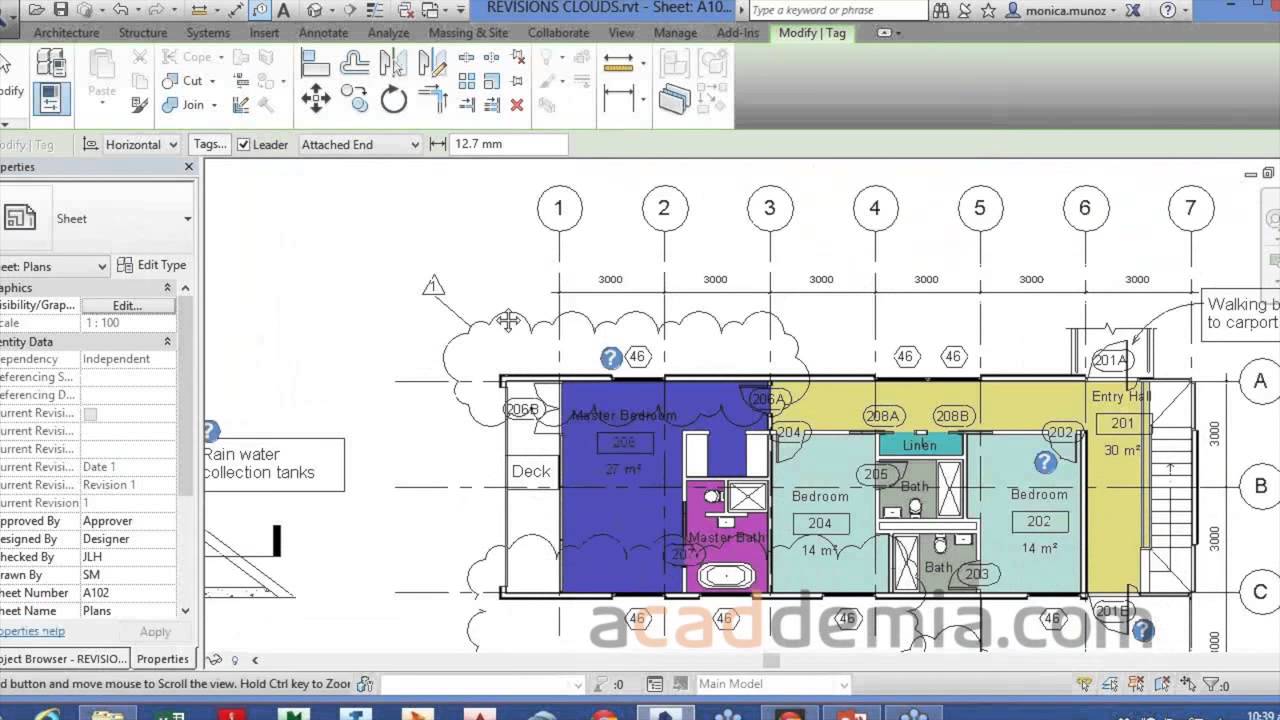Open the Horizontal orientation dropdown

tap(141, 145)
